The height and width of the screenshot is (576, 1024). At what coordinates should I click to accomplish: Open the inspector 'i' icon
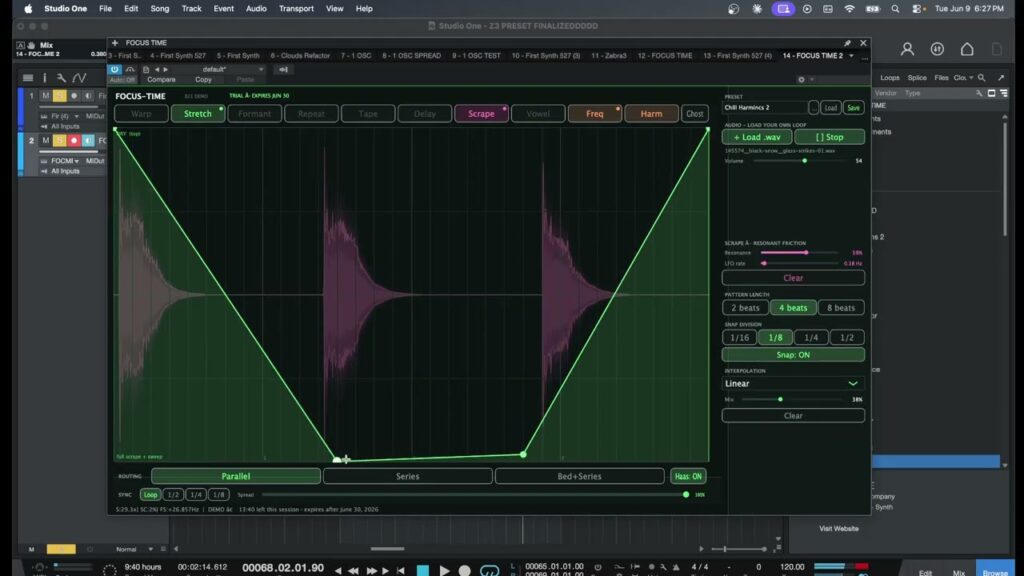pyautogui.click(x=44, y=78)
